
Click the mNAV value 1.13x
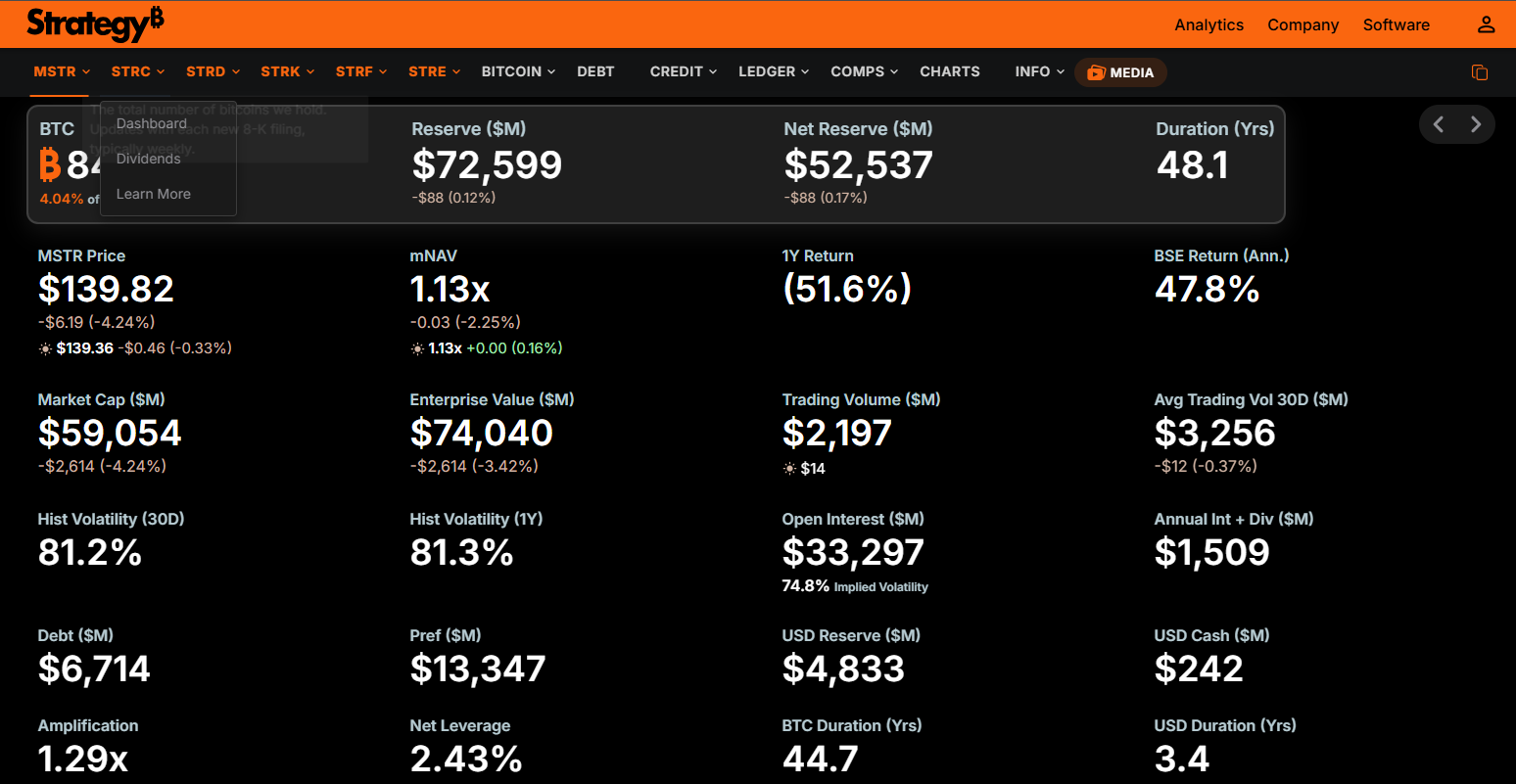coord(450,289)
